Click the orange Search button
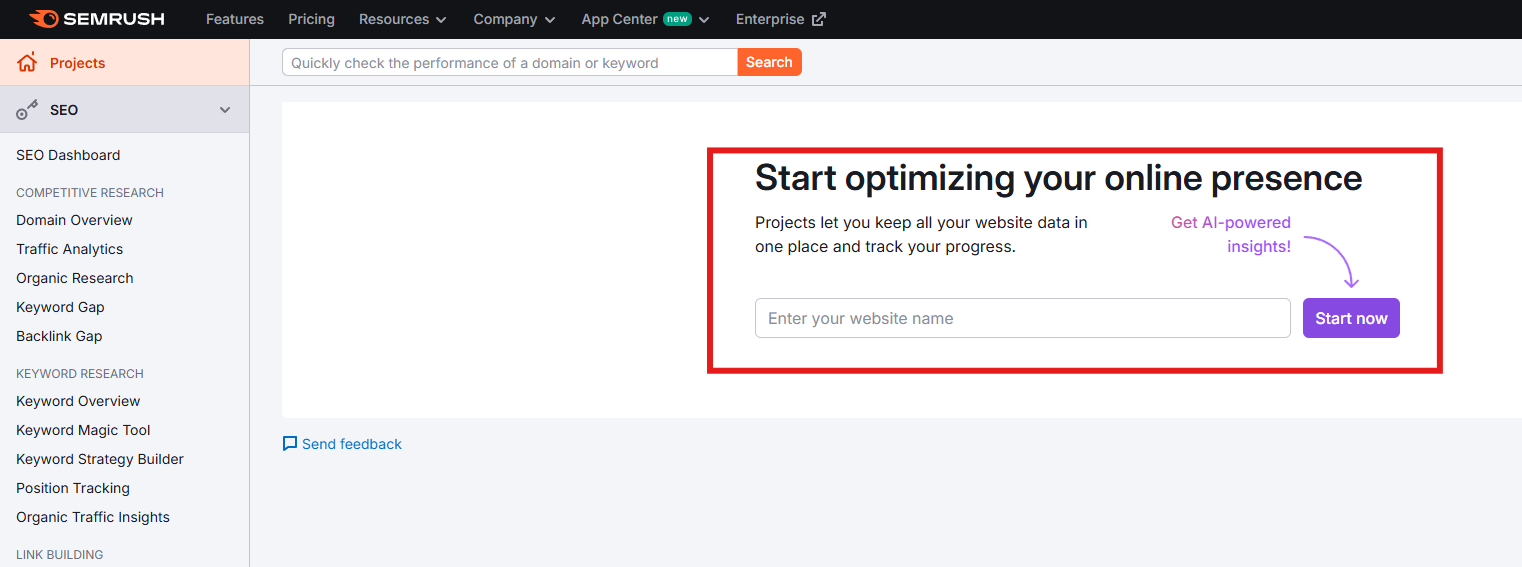Viewport: 1522px width, 567px height. click(x=769, y=62)
